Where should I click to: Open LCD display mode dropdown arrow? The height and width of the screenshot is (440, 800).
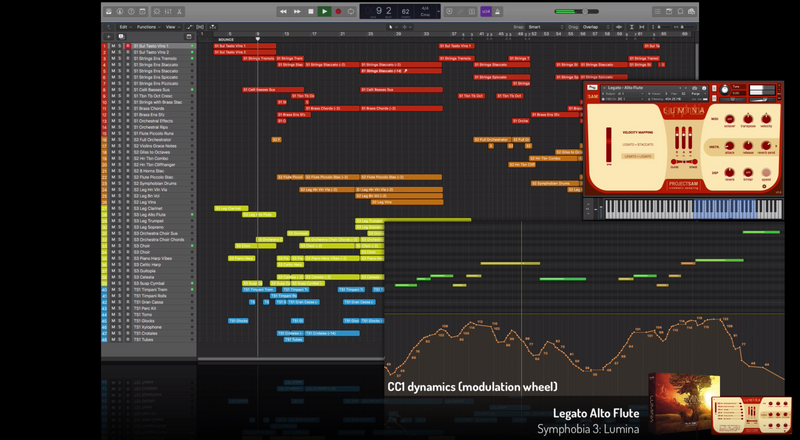tap(438, 11)
